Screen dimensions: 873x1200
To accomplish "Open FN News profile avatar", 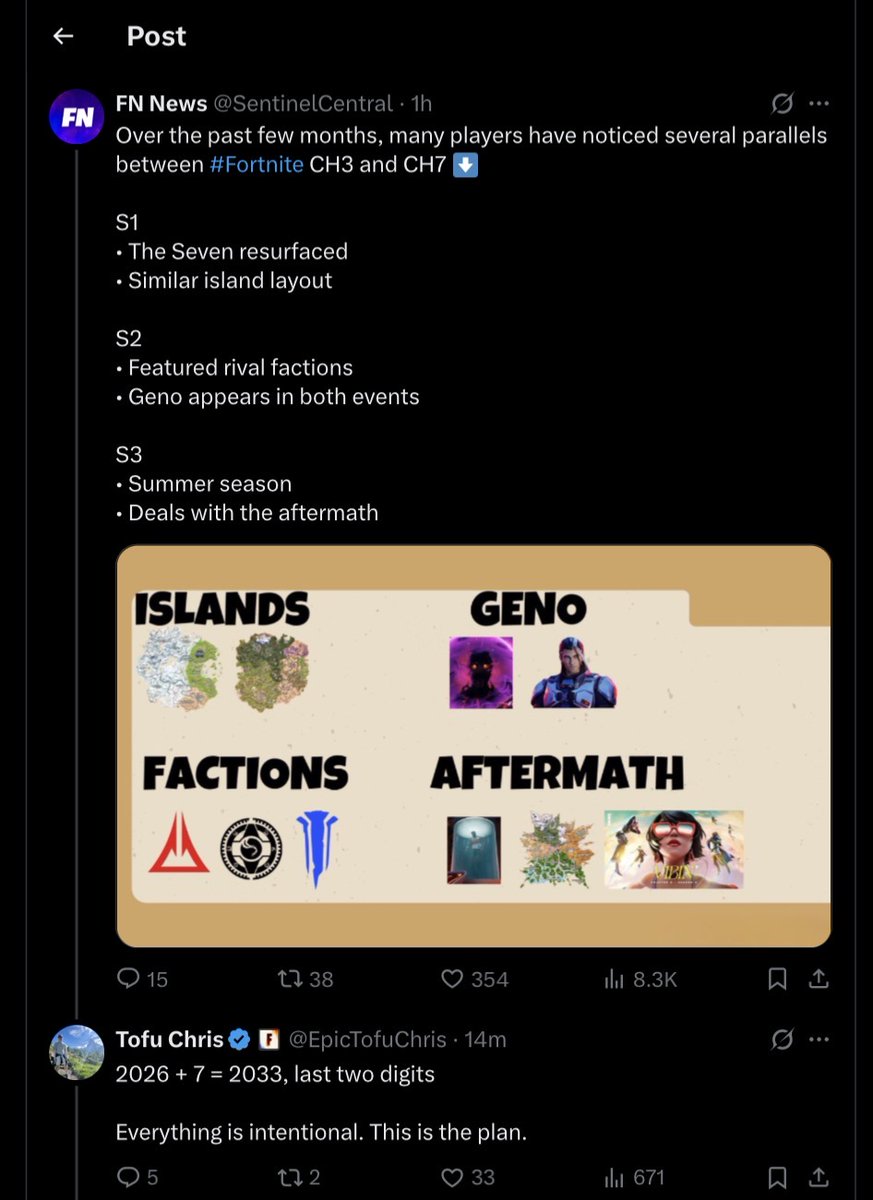I will pos(77,116).
